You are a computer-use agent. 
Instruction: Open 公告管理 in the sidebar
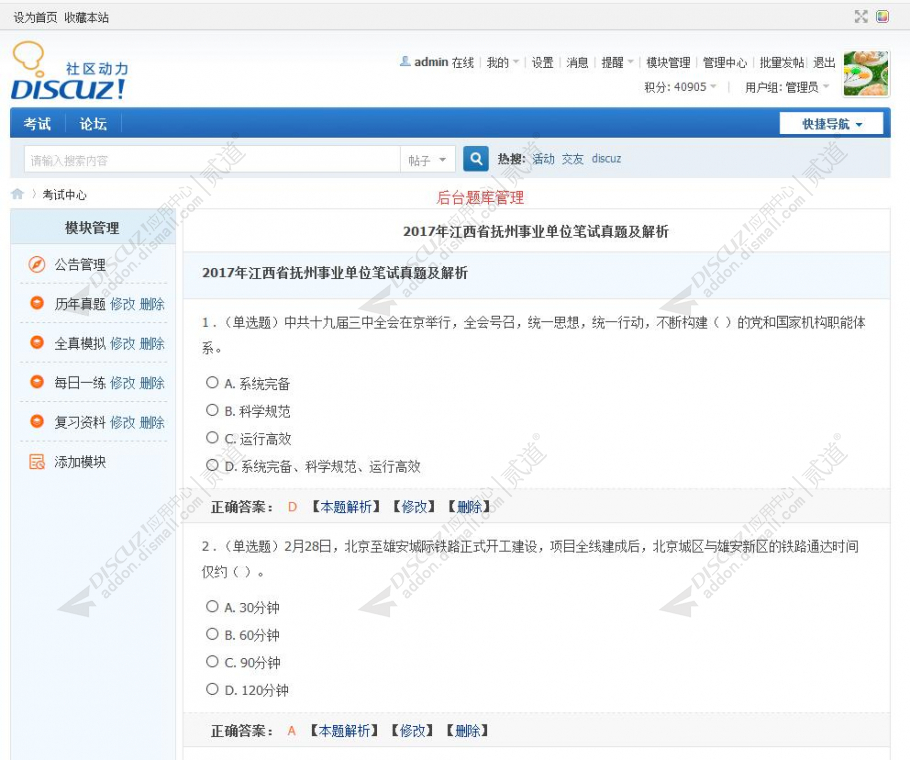(x=80, y=265)
